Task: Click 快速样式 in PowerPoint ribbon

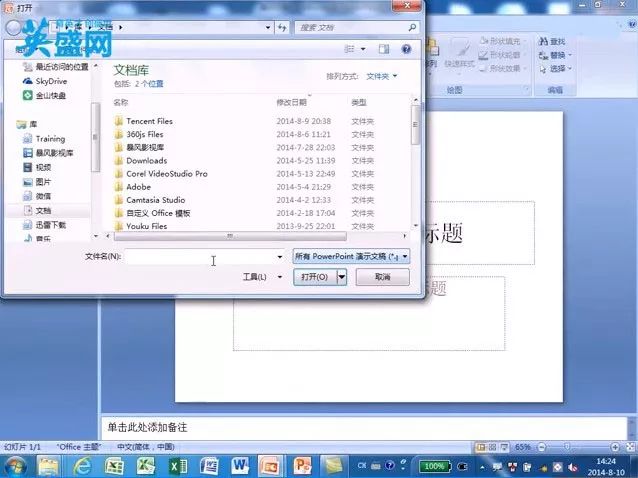Action: (459, 54)
